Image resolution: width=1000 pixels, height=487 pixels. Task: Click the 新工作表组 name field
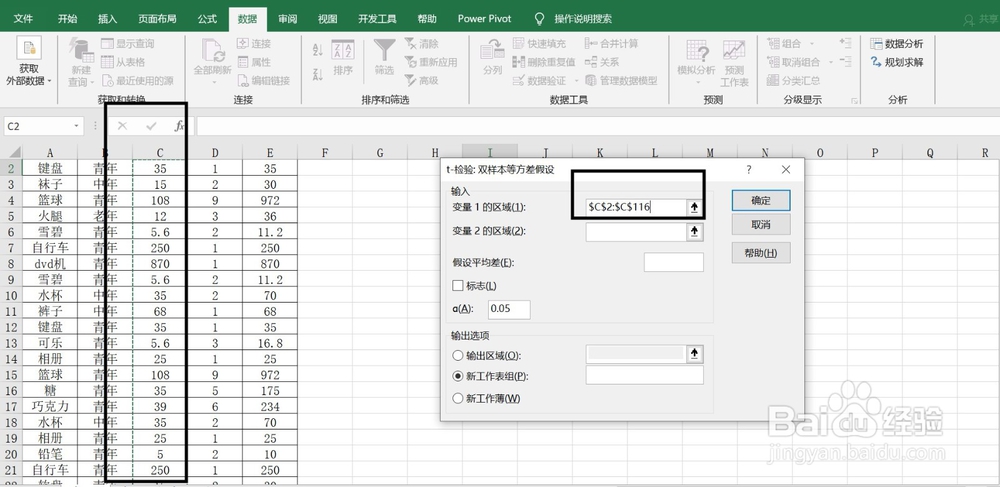pos(645,375)
